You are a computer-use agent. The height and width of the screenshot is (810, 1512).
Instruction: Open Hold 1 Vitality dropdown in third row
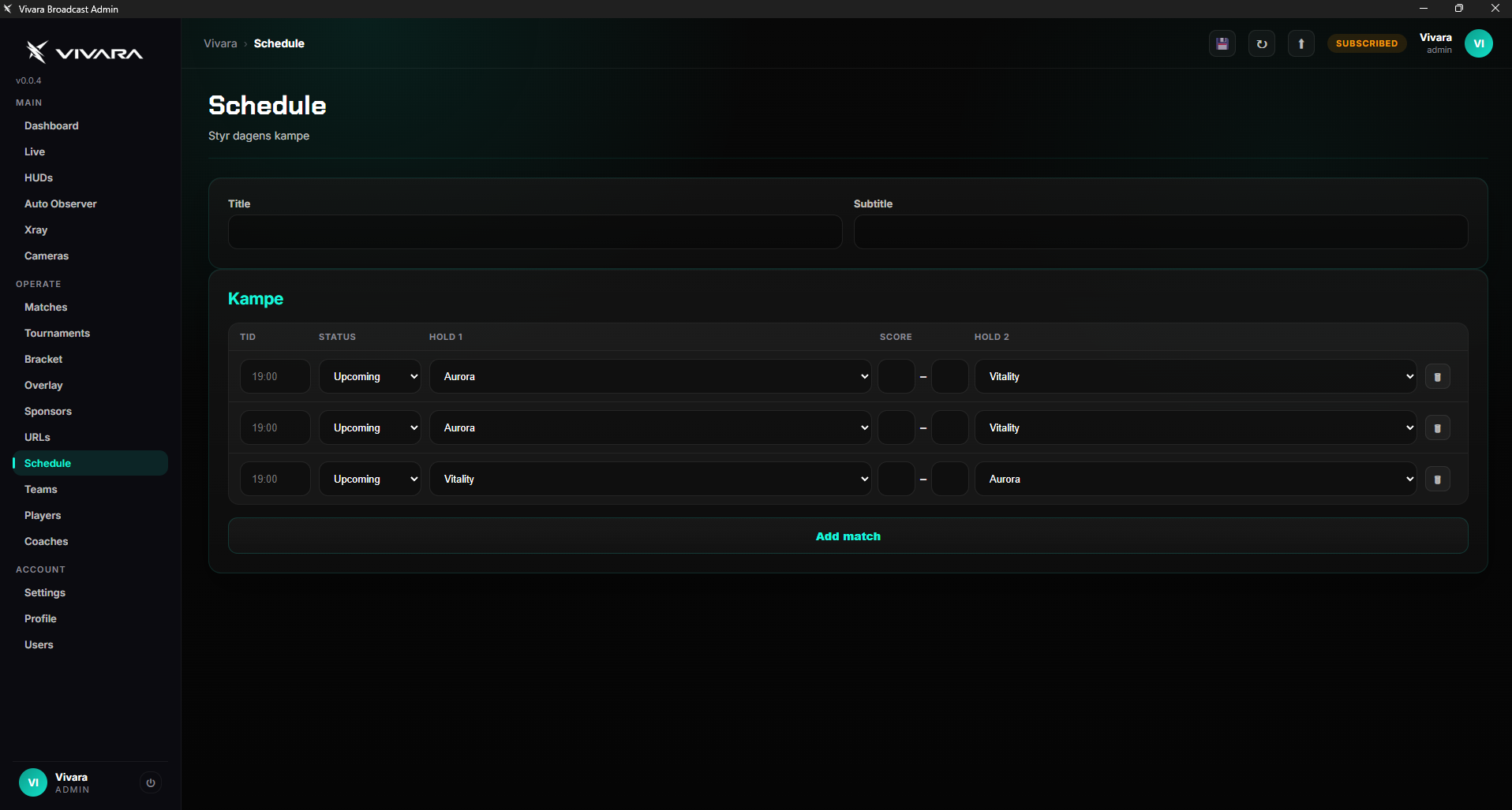[650, 479]
